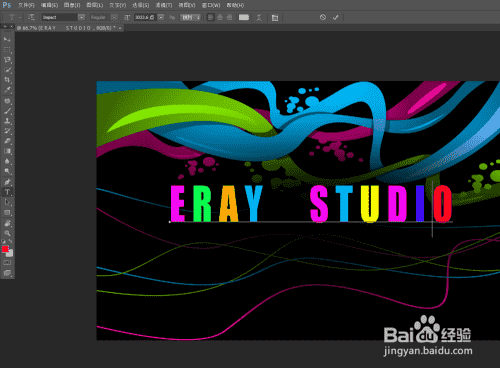Open the 视图(V) menu

[187, 5]
